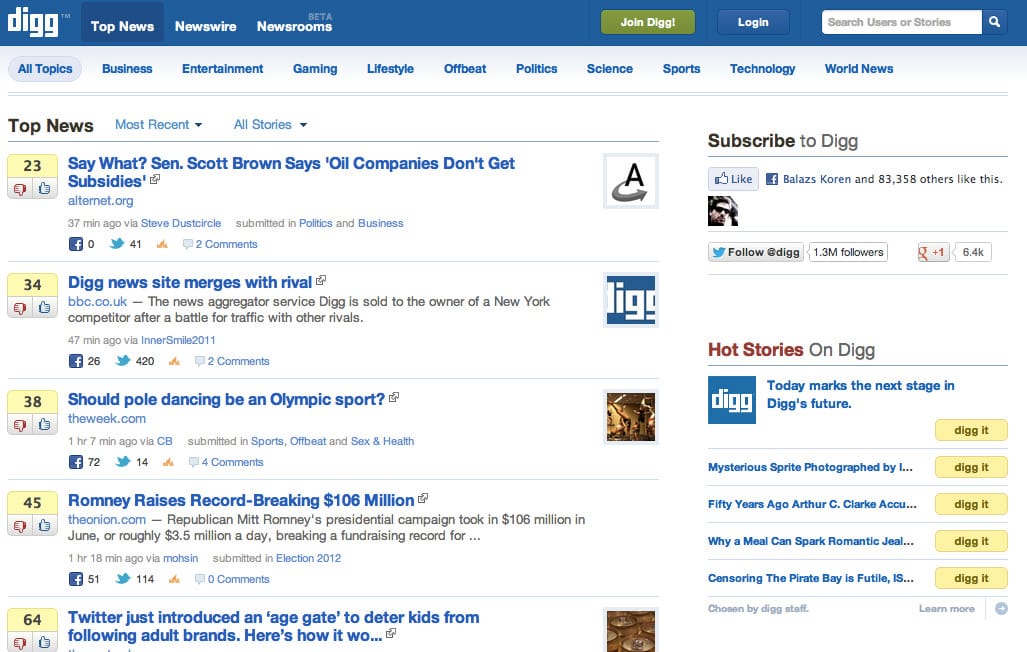Screen dimensions: 1027x652
Task: Select the Offbeat topic
Action: pyautogui.click(x=465, y=69)
